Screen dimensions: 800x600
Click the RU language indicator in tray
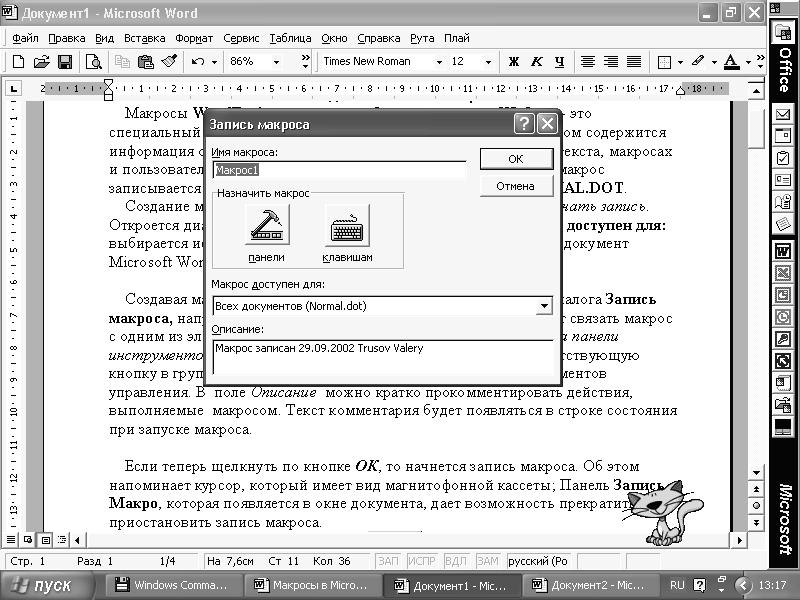(677, 585)
